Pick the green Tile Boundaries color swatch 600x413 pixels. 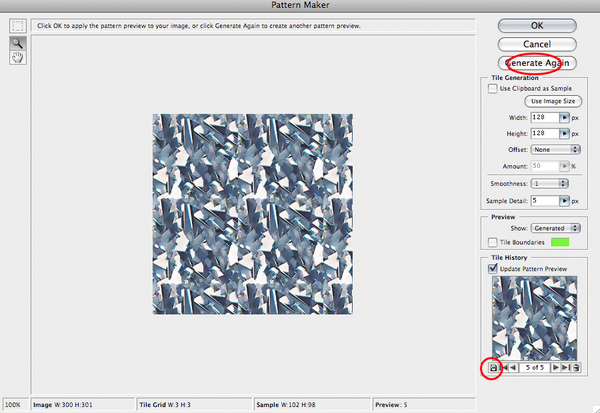point(560,242)
